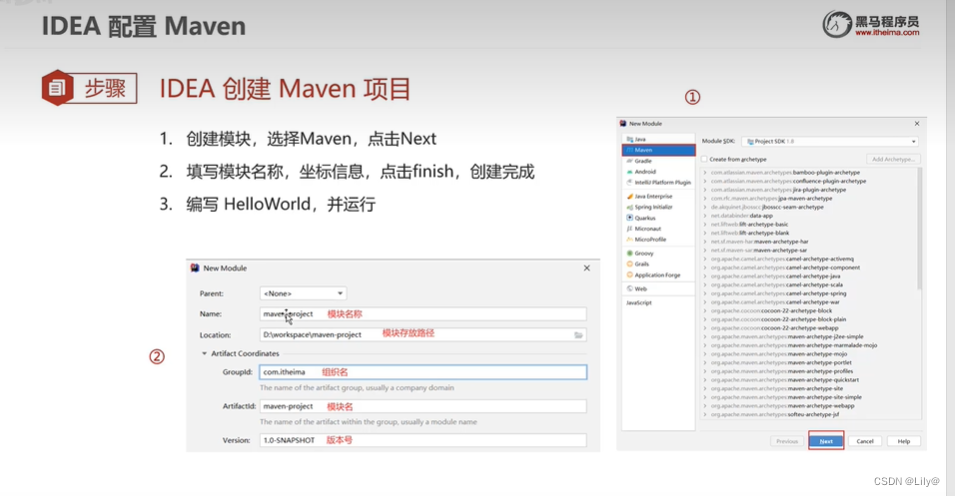The image size is (955, 496).
Task: Select maven-archetype-webapp archetype row
Action: click(810, 406)
